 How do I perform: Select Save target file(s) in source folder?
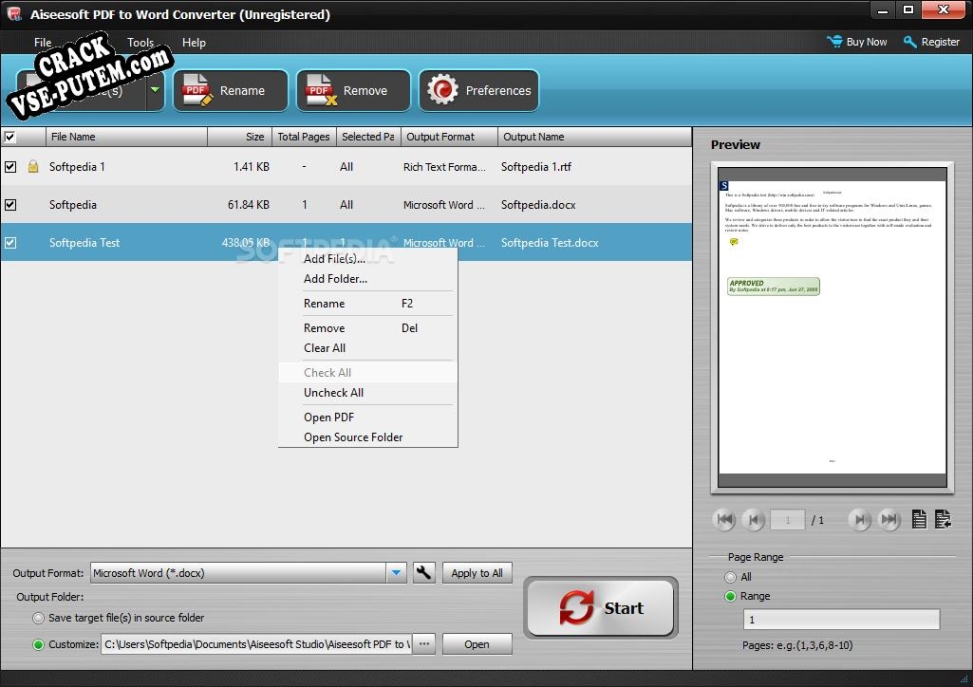tap(39, 618)
